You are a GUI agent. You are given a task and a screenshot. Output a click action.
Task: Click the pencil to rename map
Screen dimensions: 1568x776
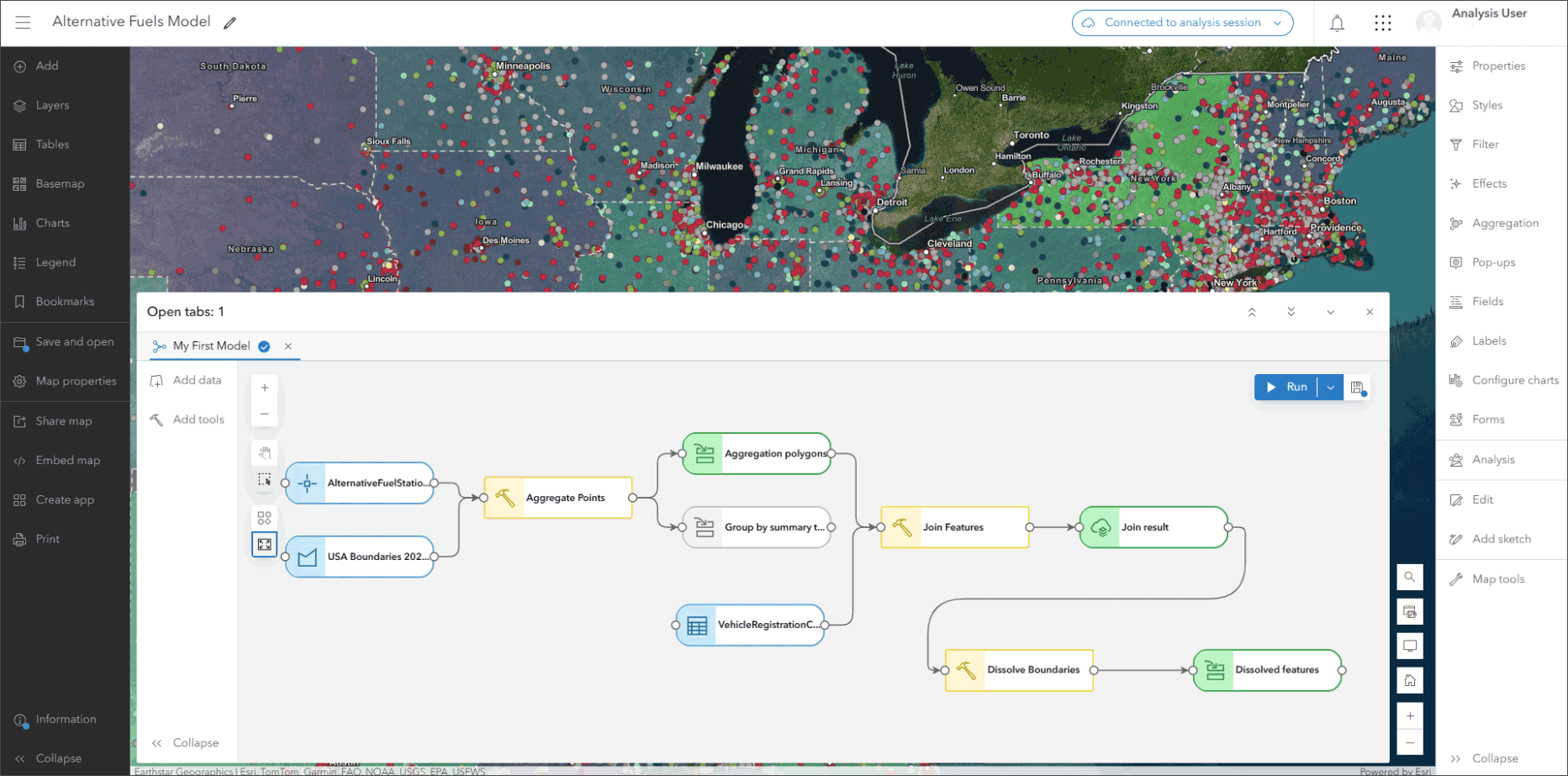click(x=230, y=23)
